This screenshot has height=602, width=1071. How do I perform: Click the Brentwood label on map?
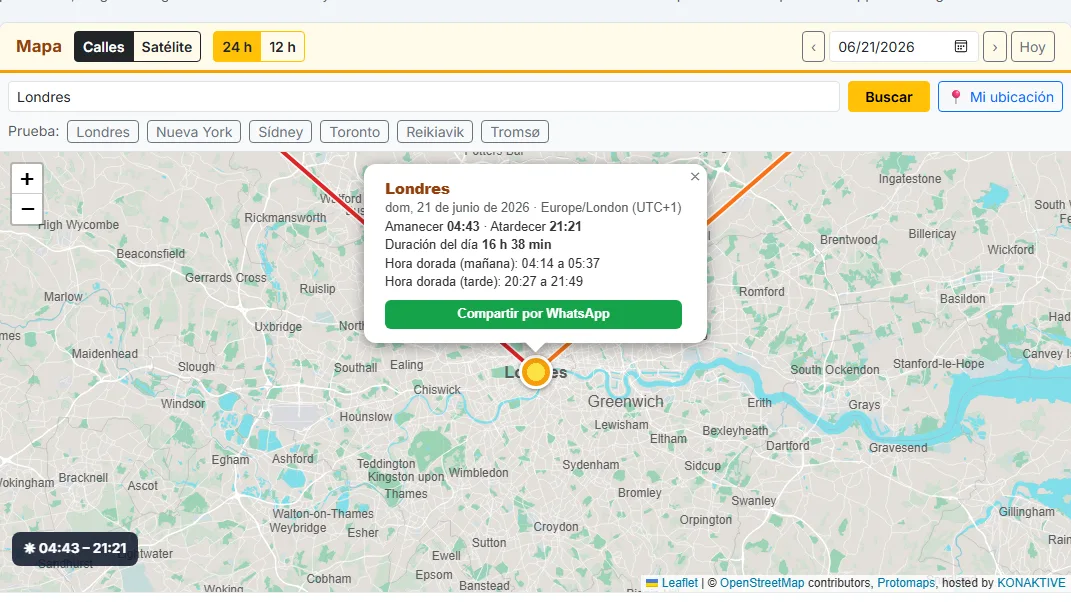point(848,240)
